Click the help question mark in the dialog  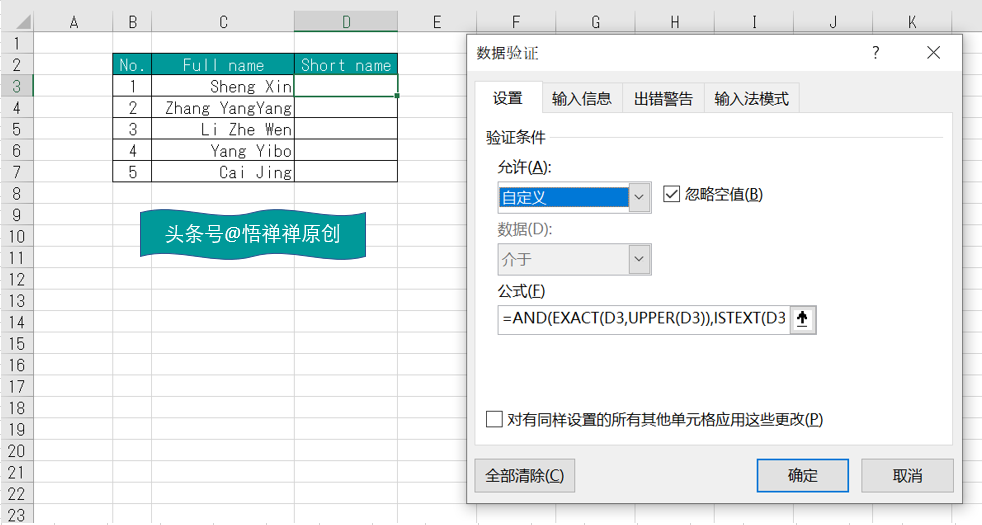coord(876,53)
